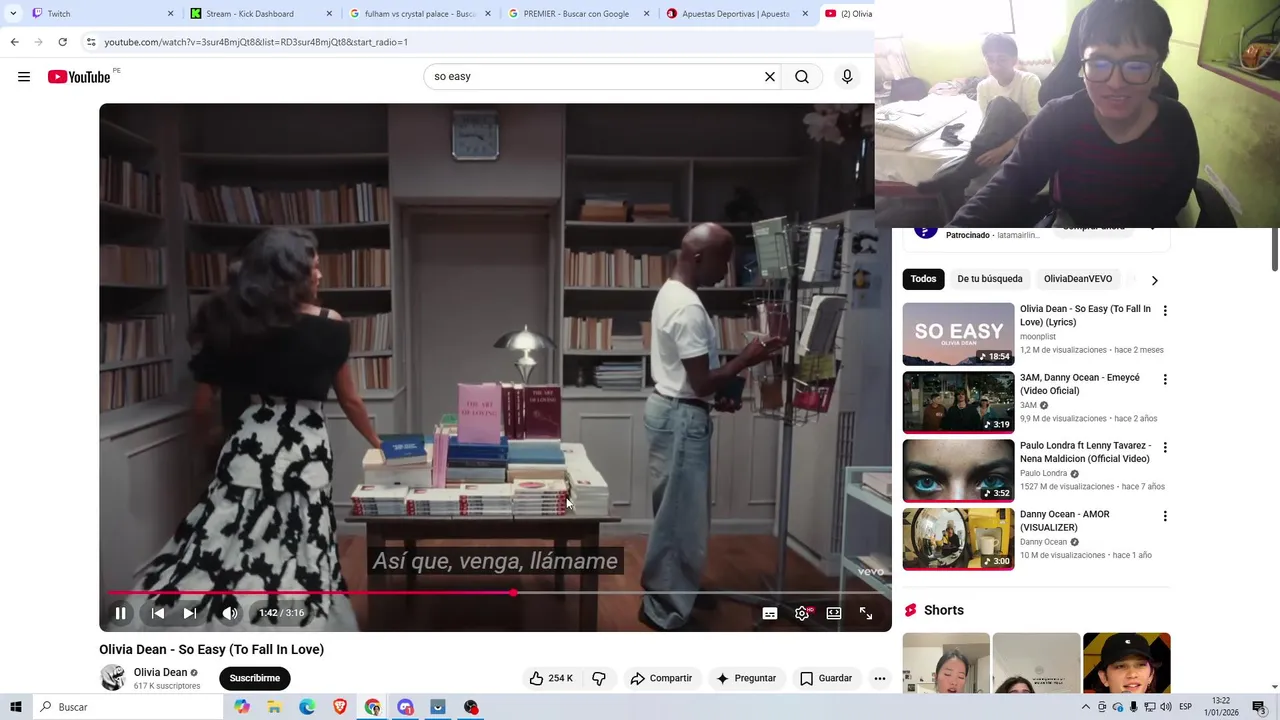1280x720 pixels.
Task: Open Brave browser from the taskbar
Action: (x=340, y=707)
